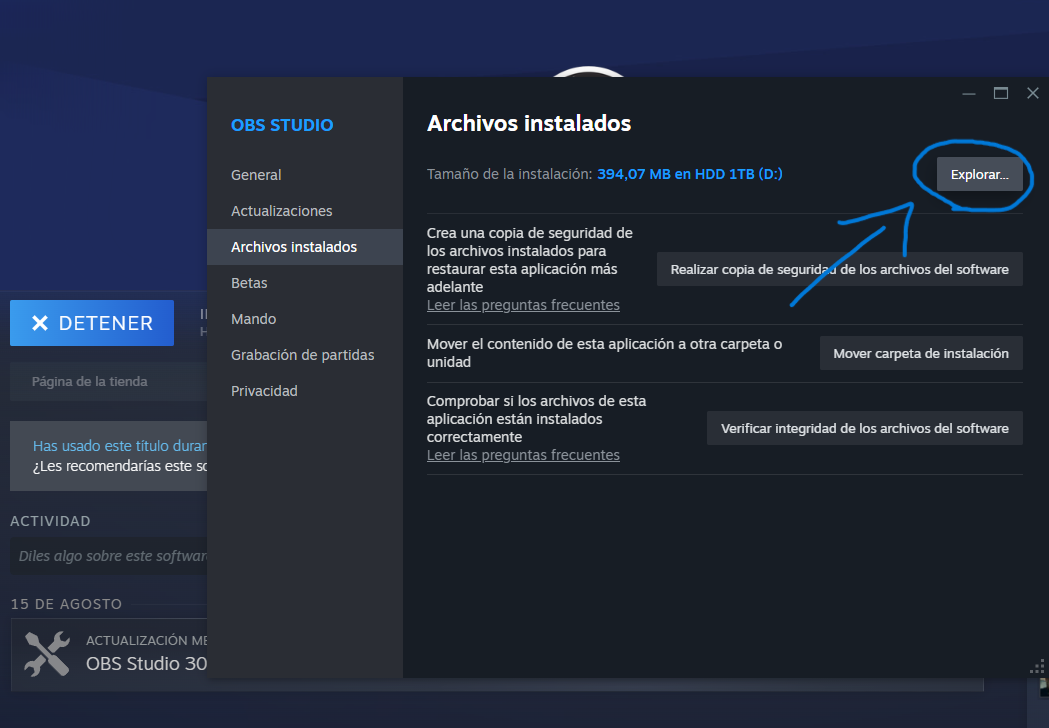The image size is (1049, 728).
Task: Click the Explorar... button
Action: click(979, 175)
